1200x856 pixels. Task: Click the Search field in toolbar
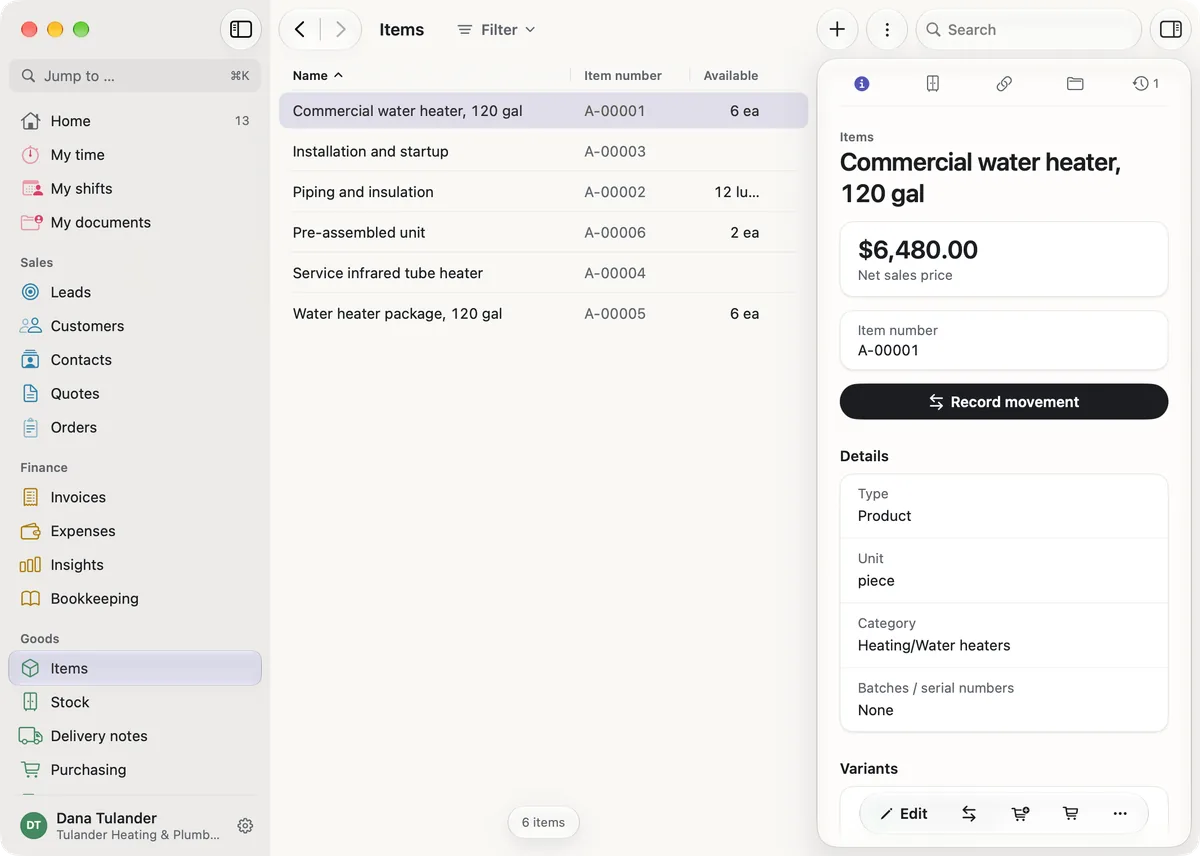1029,30
